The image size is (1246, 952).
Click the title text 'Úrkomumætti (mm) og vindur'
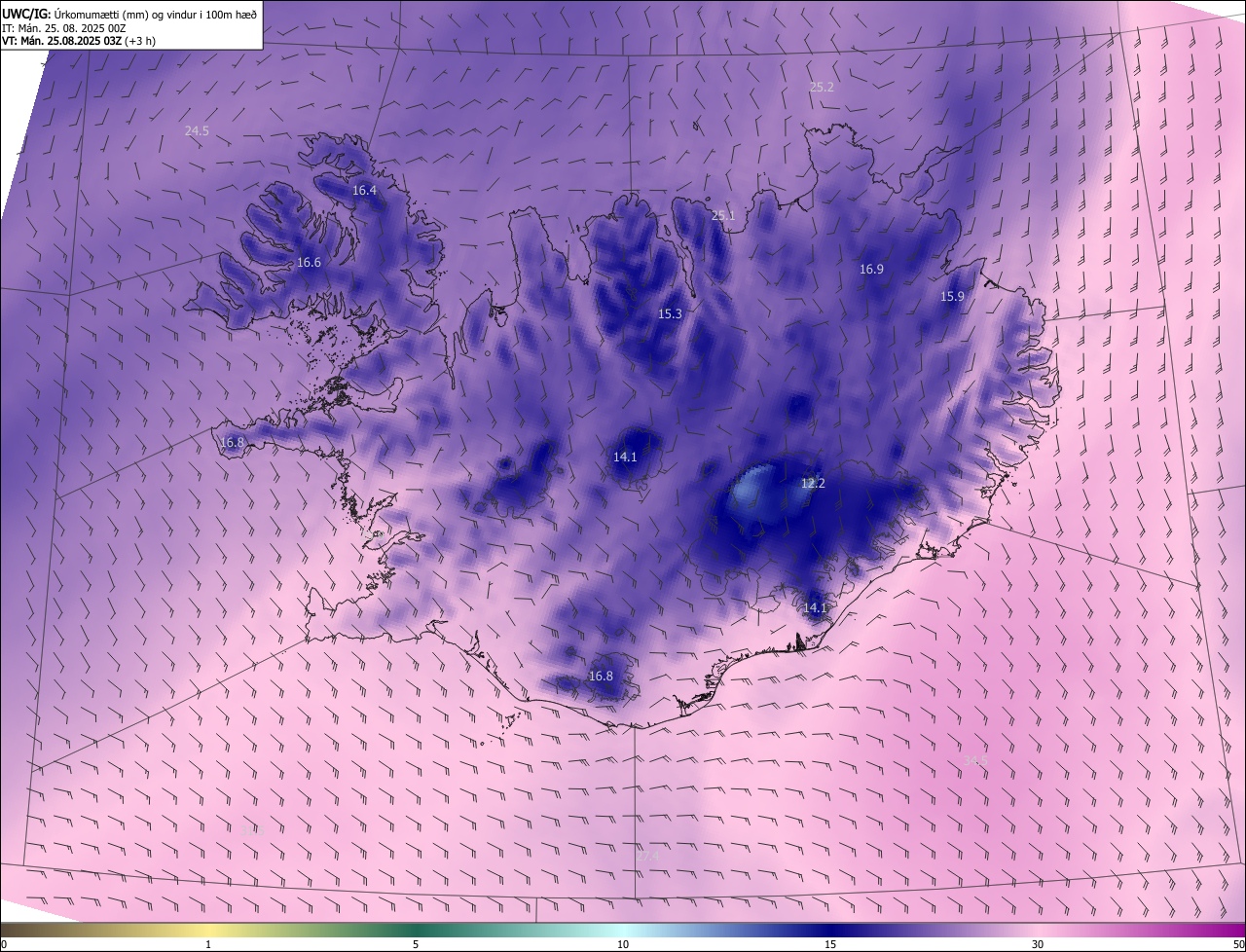124,13
